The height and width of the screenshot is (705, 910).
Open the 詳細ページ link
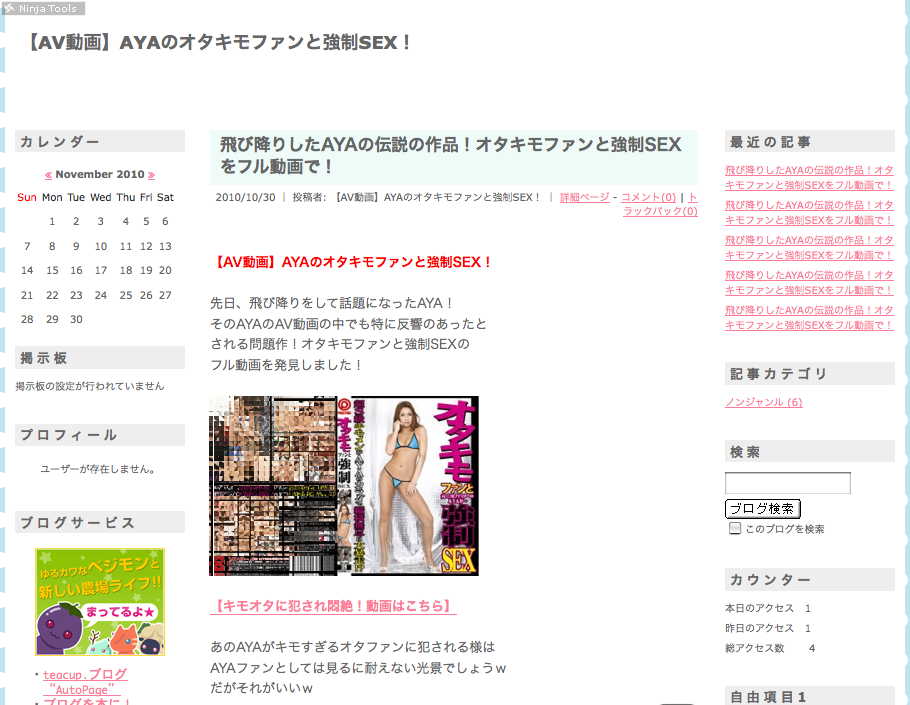pos(584,197)
